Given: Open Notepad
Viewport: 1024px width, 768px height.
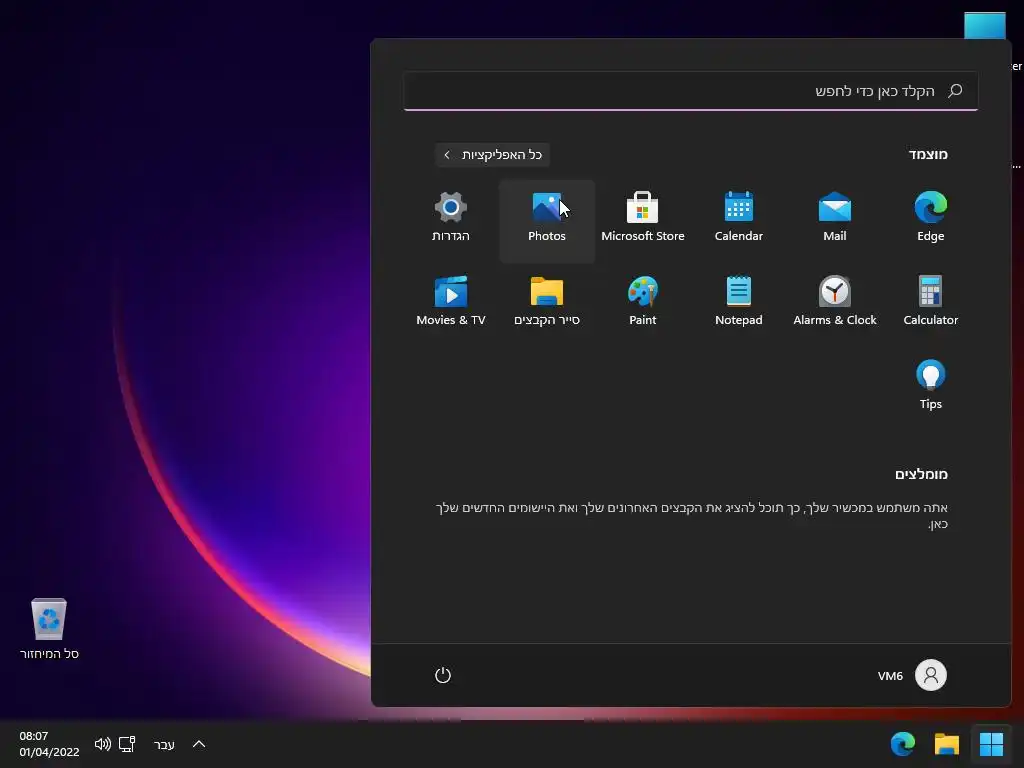Looking at the screenshot, I should click(739, 302).
